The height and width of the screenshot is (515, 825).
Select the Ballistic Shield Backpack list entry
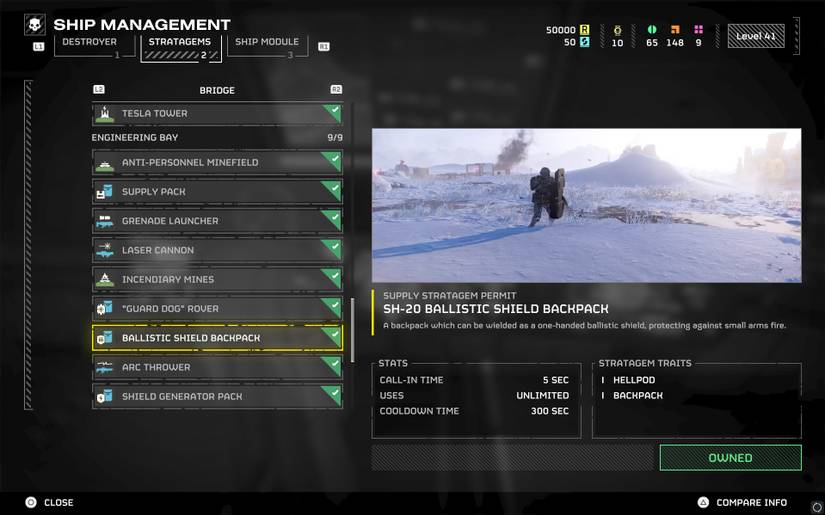(216, 338)
